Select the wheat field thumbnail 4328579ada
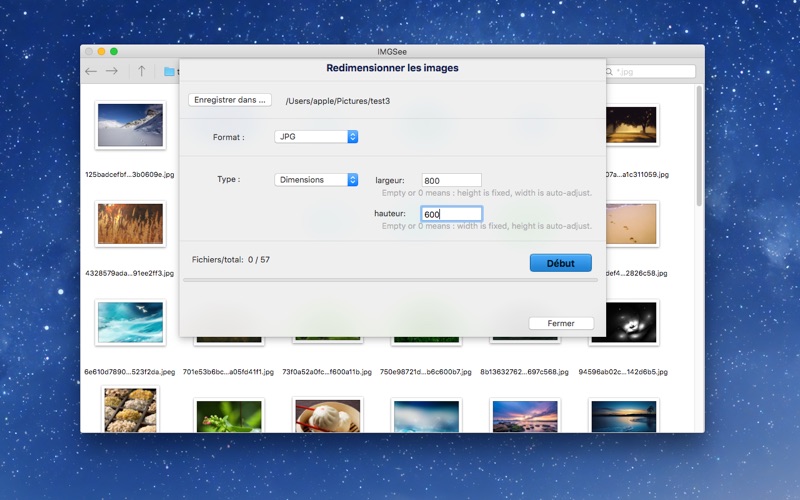Image resolution: width=800 pixels, height=500 pixels. pos(130,224)
